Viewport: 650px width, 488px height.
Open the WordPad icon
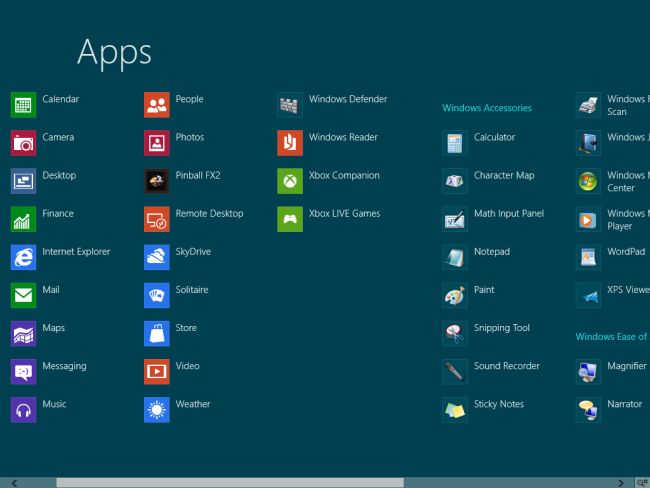point(588,257)
